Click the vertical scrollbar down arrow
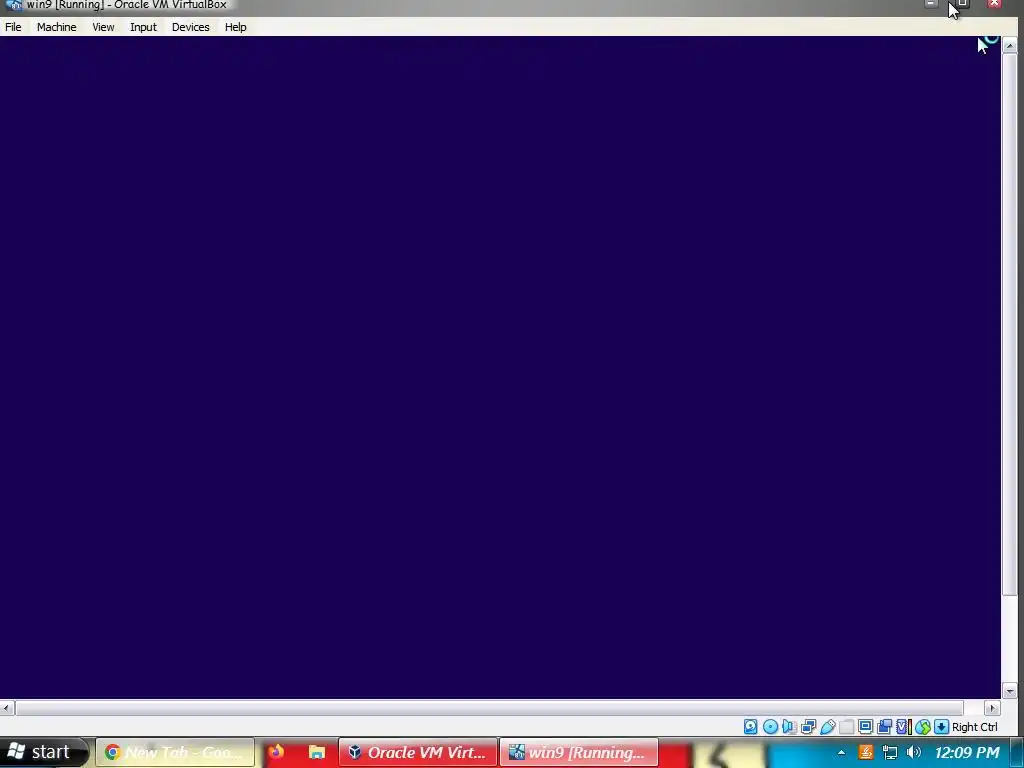 (x=1010, y=690)
